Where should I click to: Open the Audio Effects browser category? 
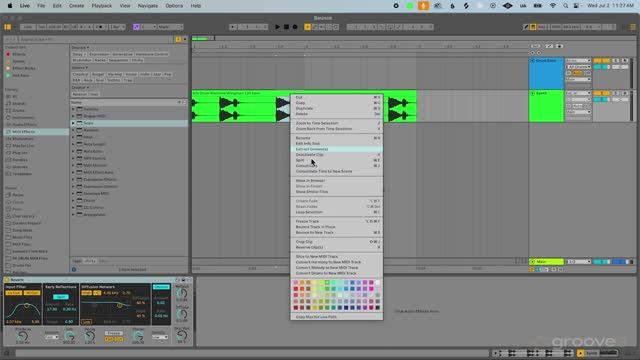click(x=24, y=124)
